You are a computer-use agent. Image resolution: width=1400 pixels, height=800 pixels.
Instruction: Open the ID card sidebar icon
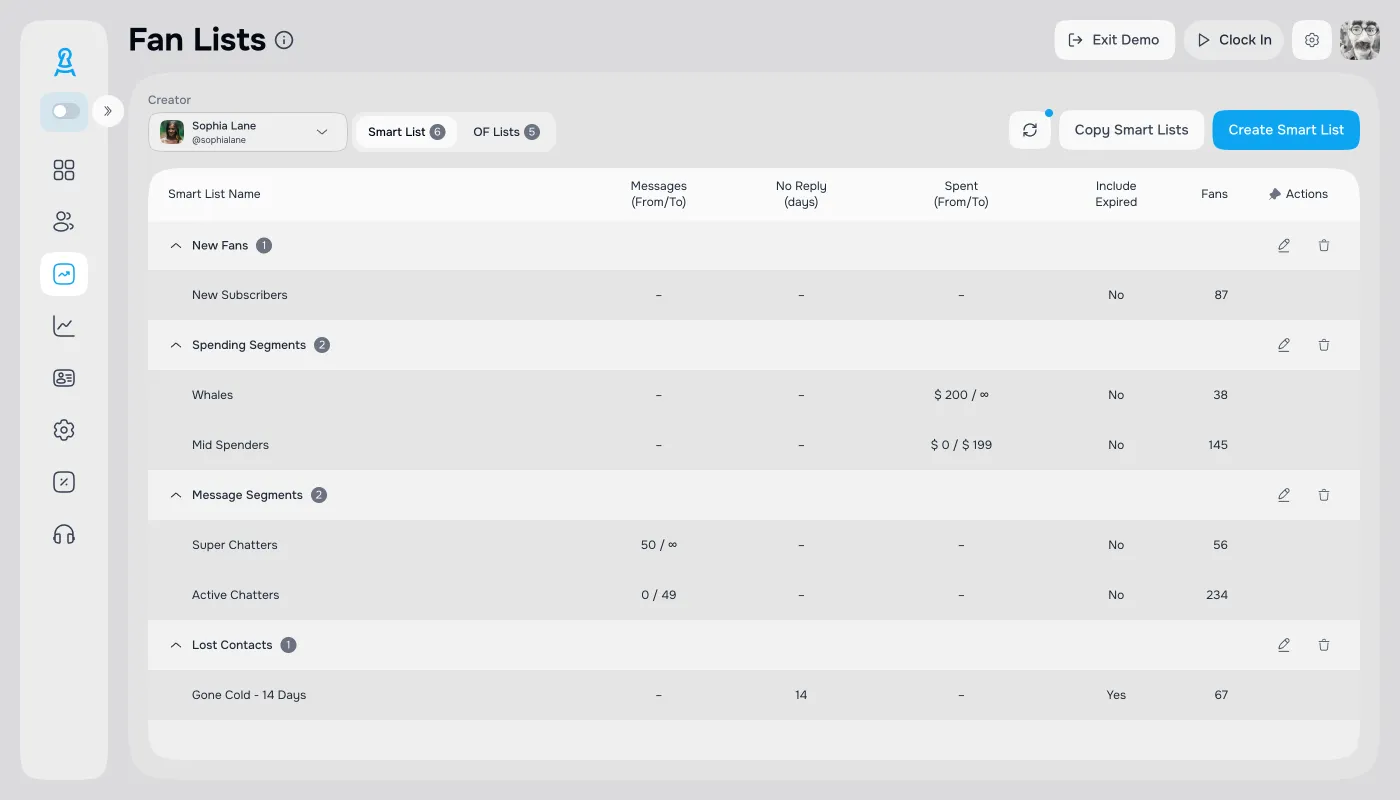coord(64,378)
